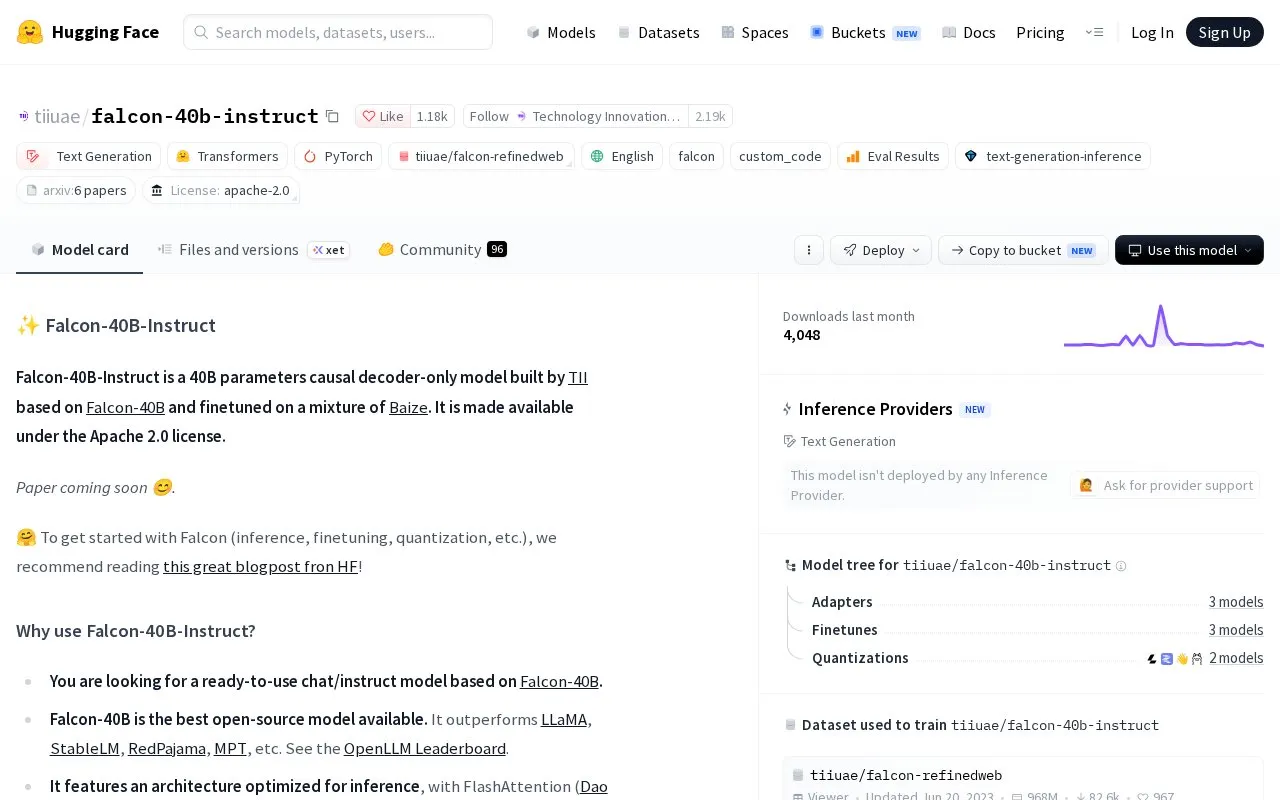
Task: Click the falcon tag
Action: (696, 156)
